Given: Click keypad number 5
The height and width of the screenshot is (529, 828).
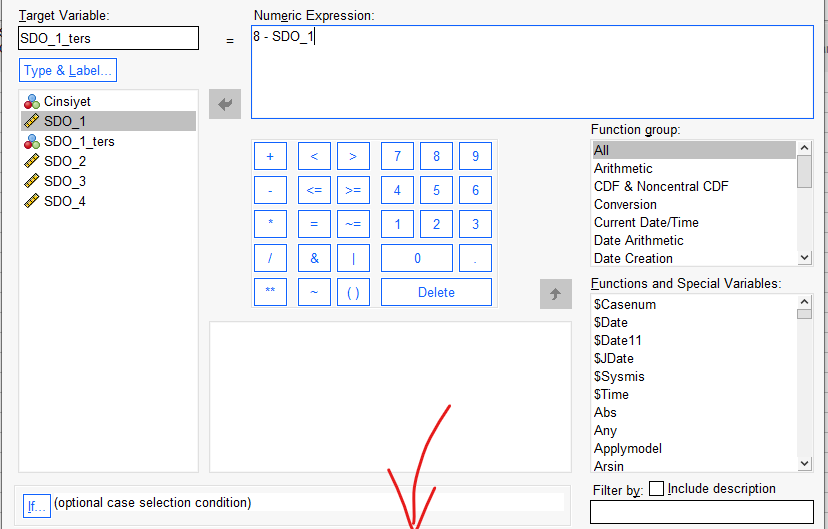Looking at the screenshot, I should 436,190.
